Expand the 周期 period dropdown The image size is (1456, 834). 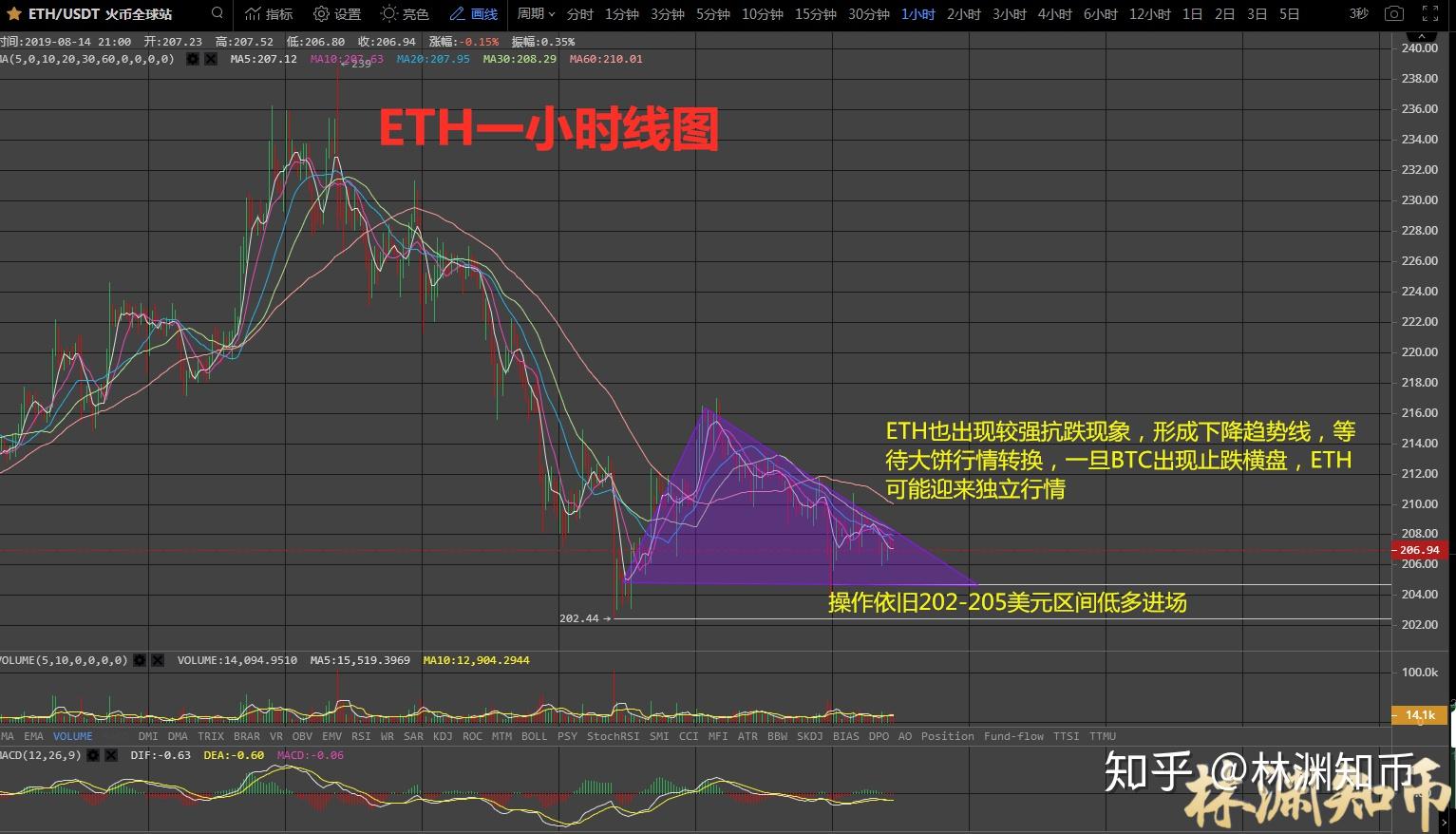click(536, 14)
